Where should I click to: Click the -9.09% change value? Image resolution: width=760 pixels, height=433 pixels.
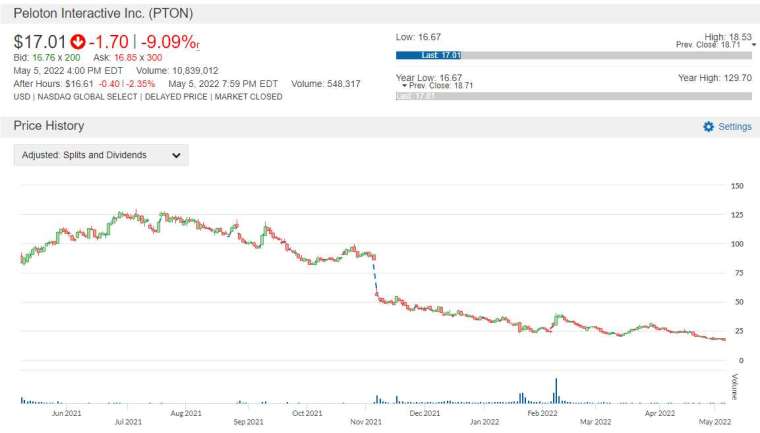click(x=170, y=42)
